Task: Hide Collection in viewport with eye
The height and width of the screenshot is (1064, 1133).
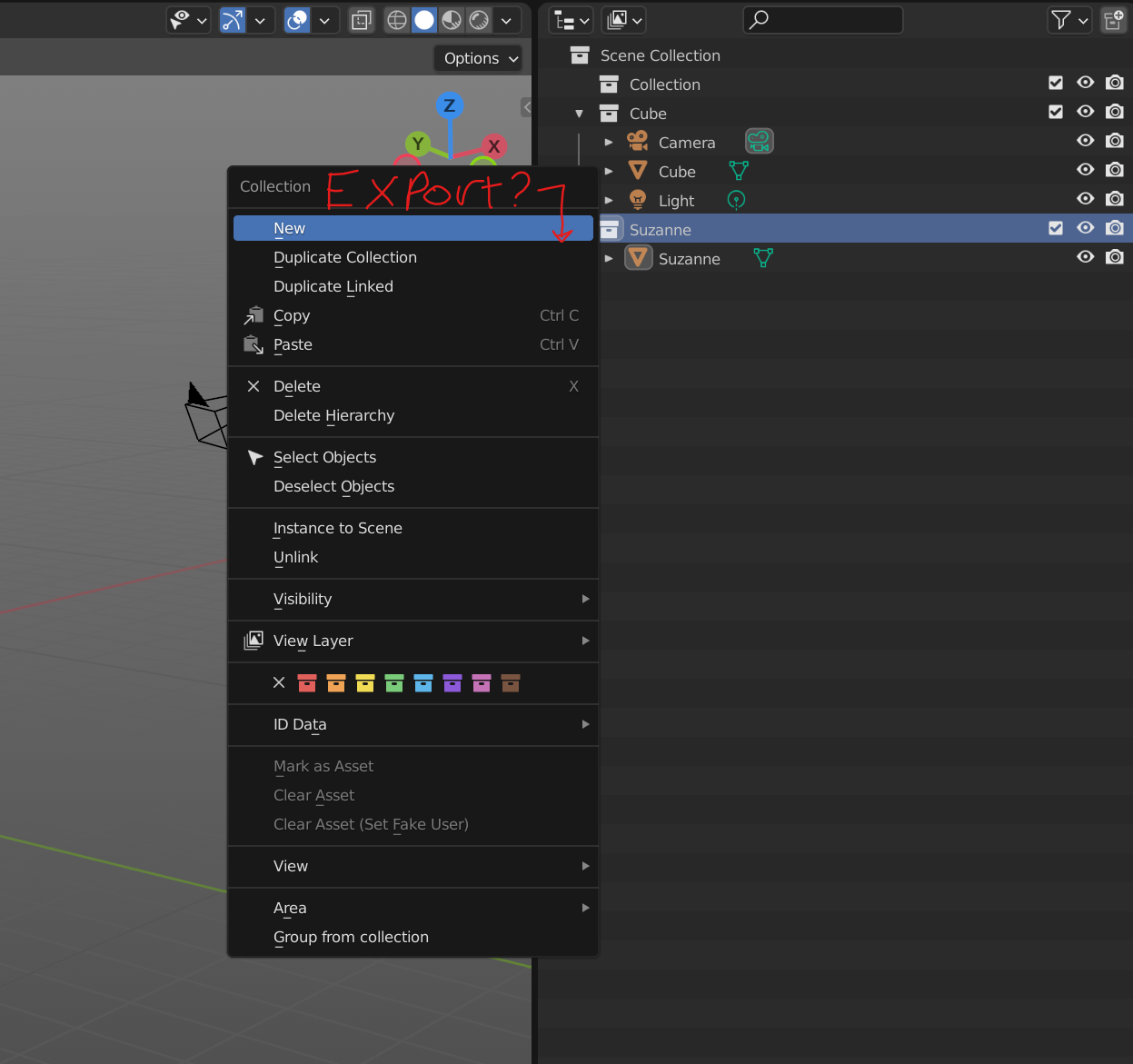Action: (x=1086, y=83)
